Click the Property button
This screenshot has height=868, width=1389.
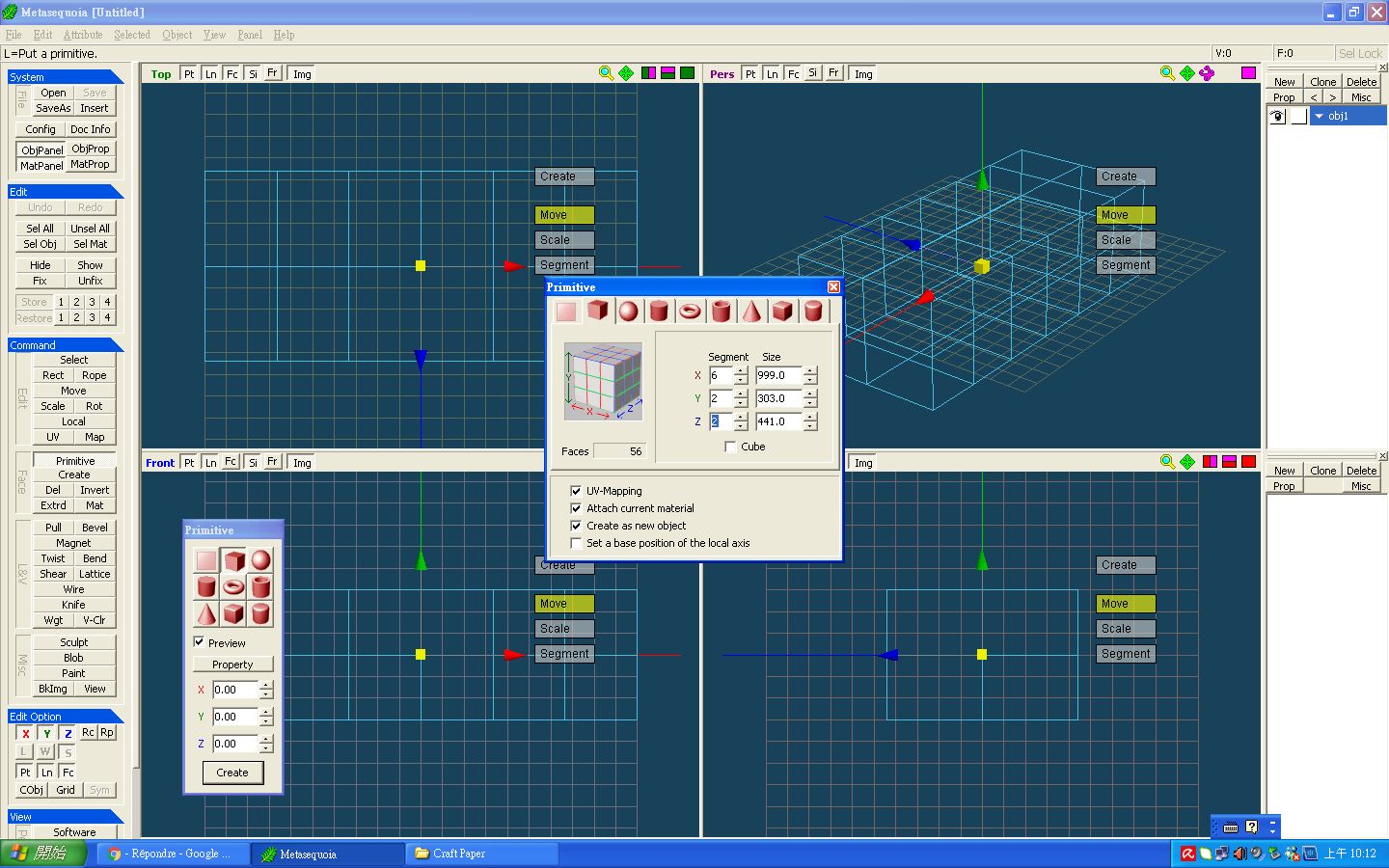tap(232, 665)
